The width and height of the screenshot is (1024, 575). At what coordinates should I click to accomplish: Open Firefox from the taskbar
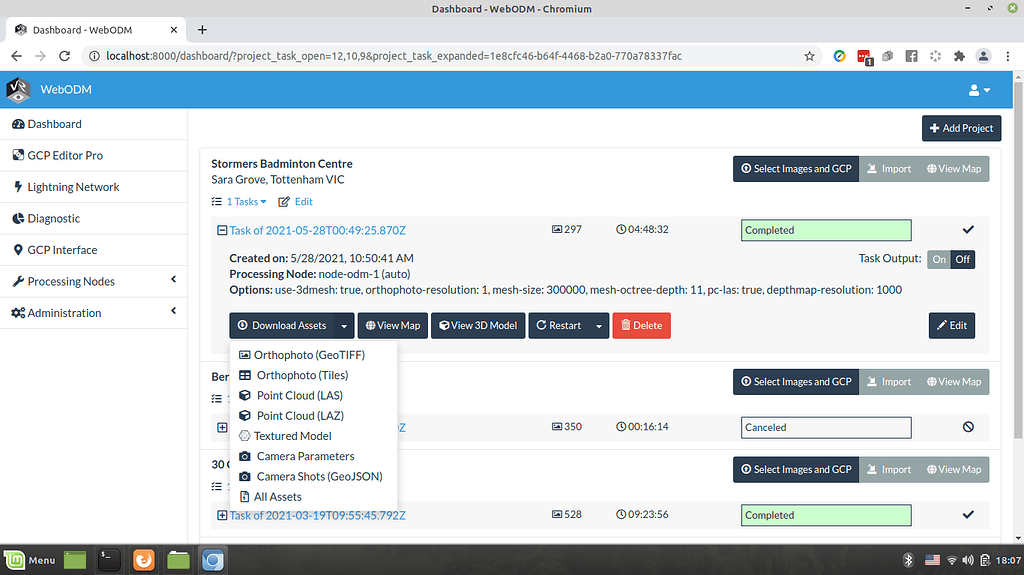point(143,560)
